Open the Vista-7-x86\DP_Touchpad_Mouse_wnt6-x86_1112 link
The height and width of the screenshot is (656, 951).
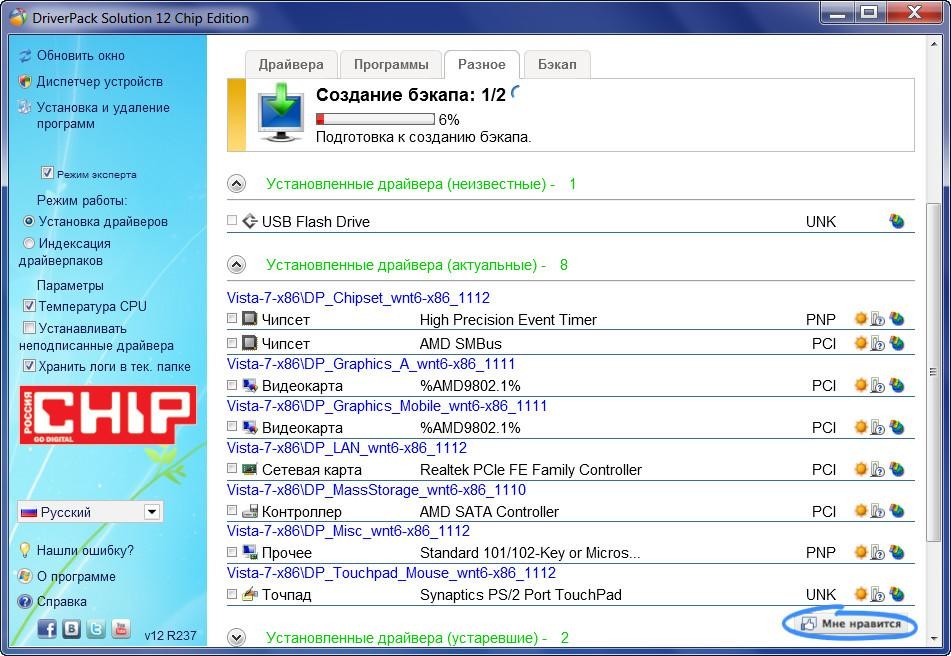tap(391, 573)
